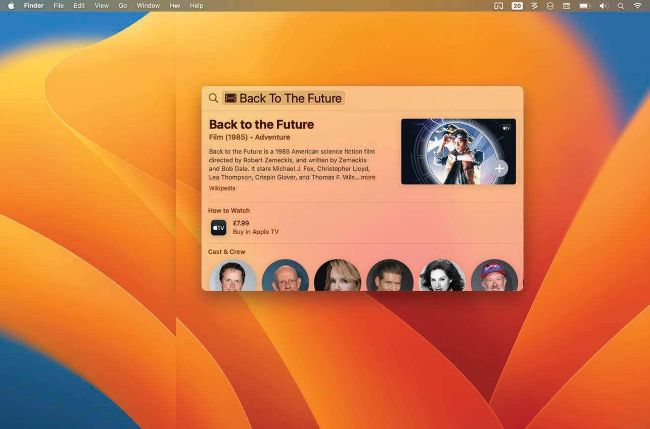Click the stacked layers menu bar icon

point(550,6)
